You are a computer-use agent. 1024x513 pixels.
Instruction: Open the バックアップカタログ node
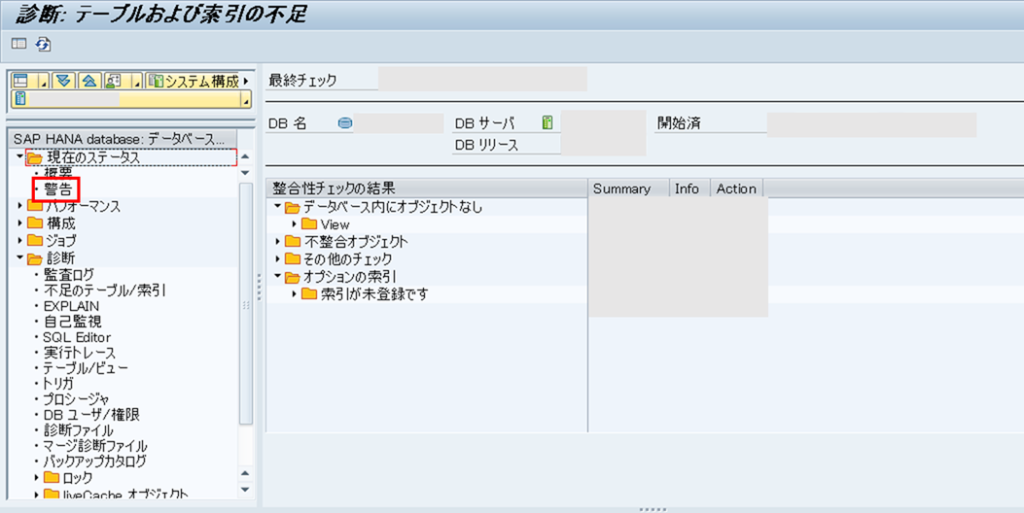pos(95,461)
